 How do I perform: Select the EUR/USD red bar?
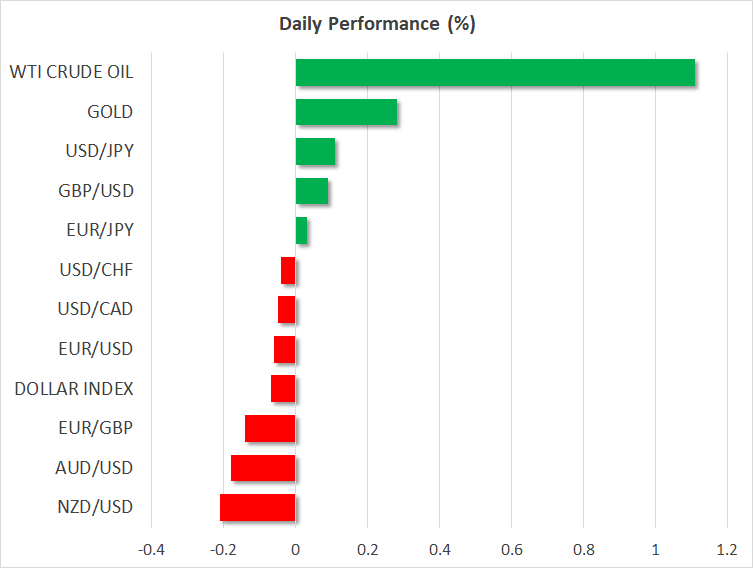pos(285,349)
